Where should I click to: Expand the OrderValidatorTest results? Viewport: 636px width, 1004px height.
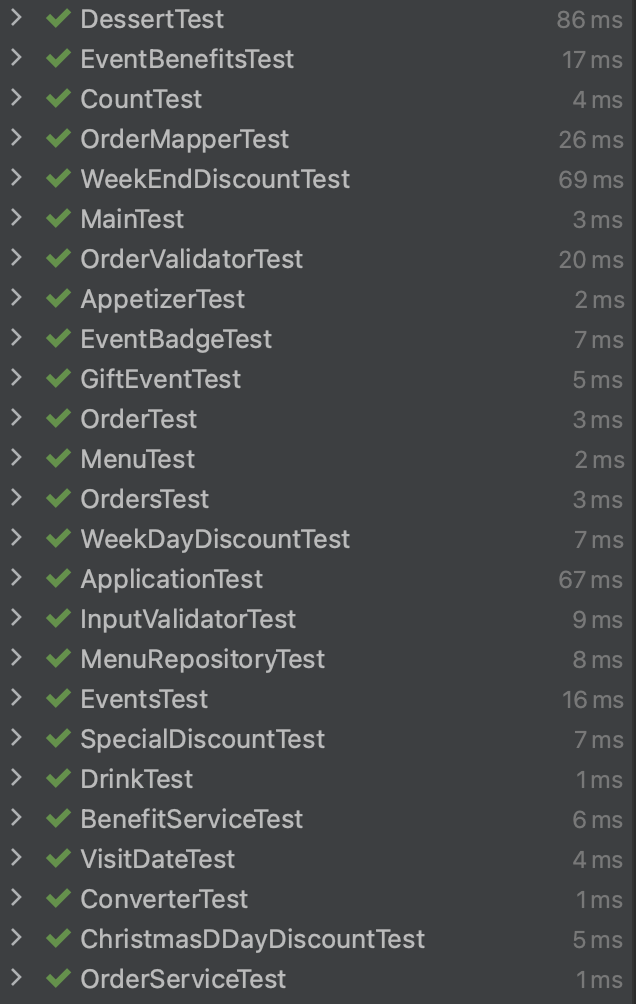pos(17,258)
